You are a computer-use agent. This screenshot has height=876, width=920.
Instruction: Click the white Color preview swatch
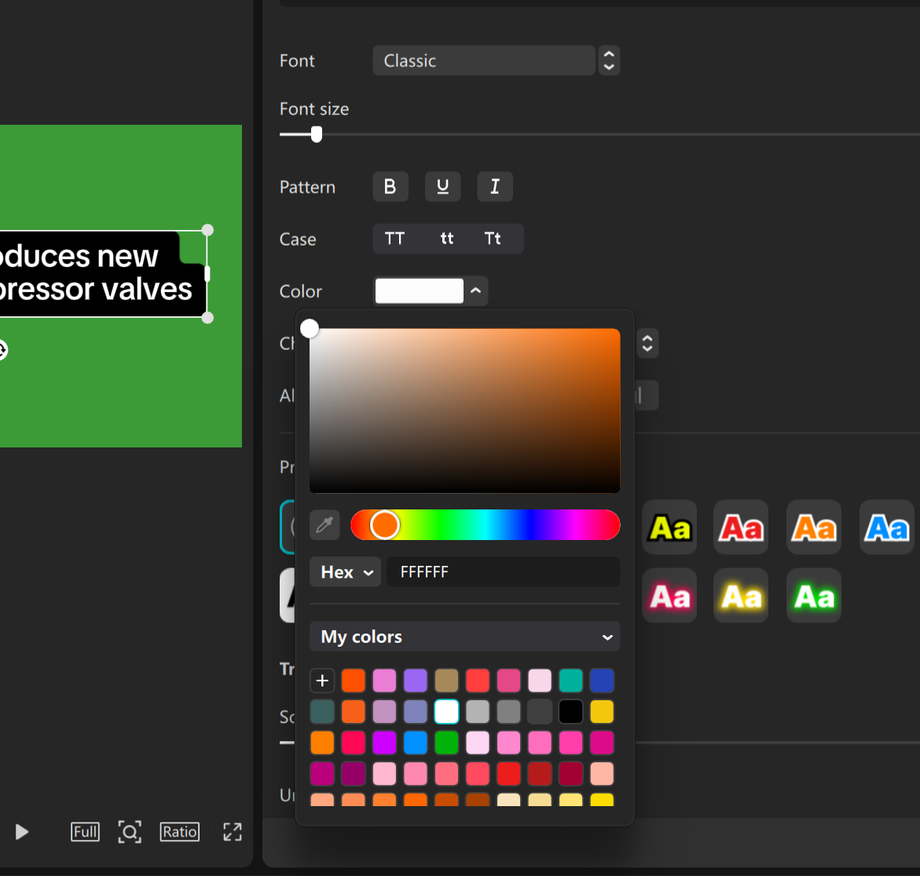coord(419,290)
